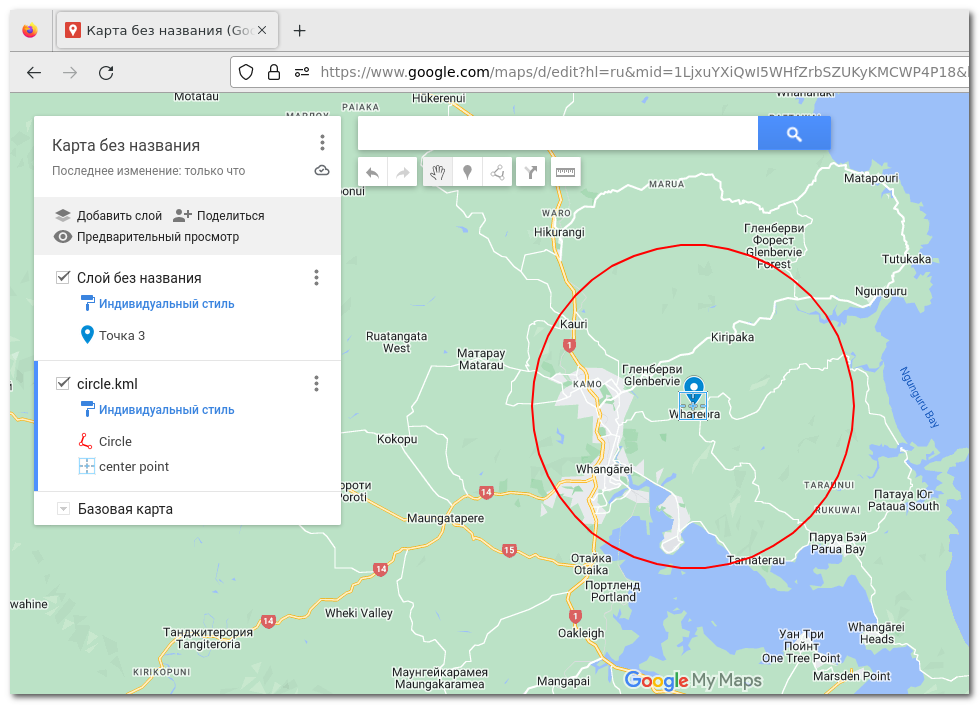Screen dimensions: 980x705
Task: Select the Карта без названия browser tab
Action: [x=168, y=30]
